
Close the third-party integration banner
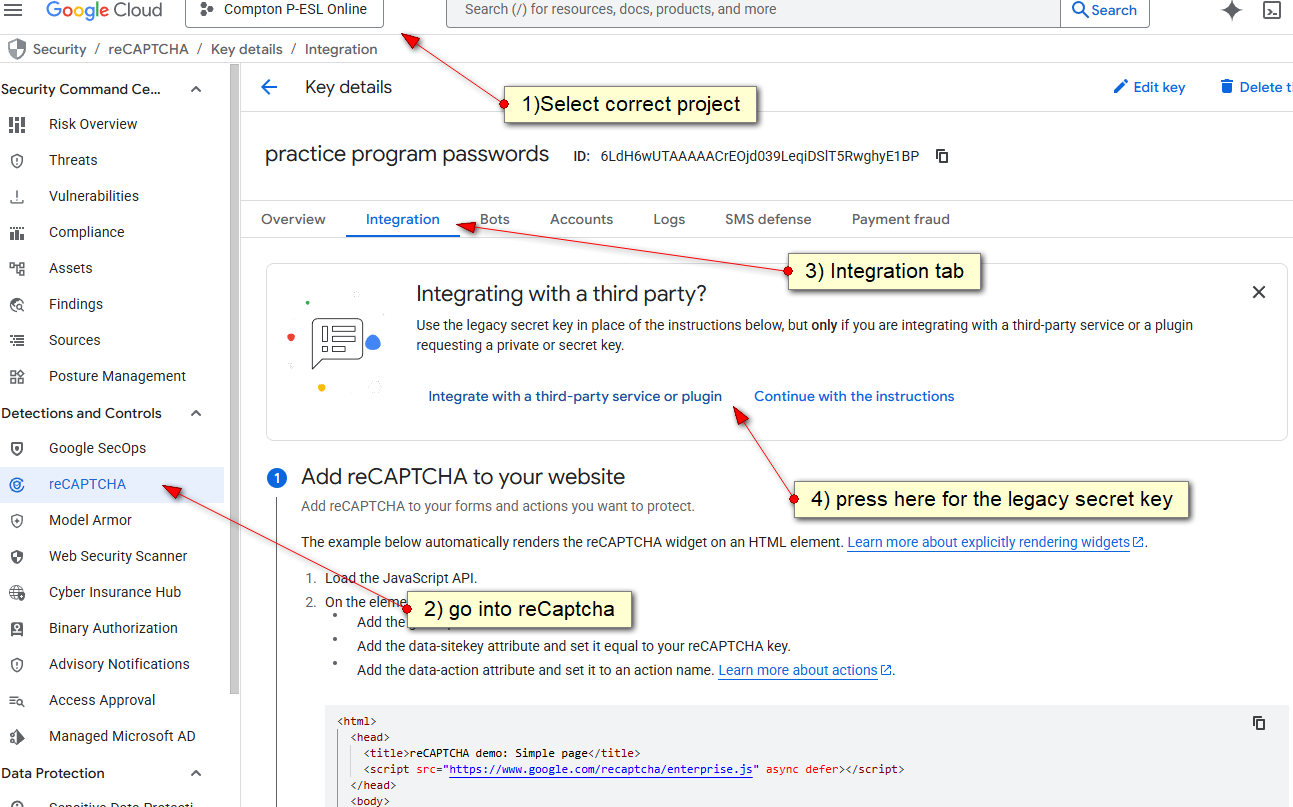click(1259, 292)
